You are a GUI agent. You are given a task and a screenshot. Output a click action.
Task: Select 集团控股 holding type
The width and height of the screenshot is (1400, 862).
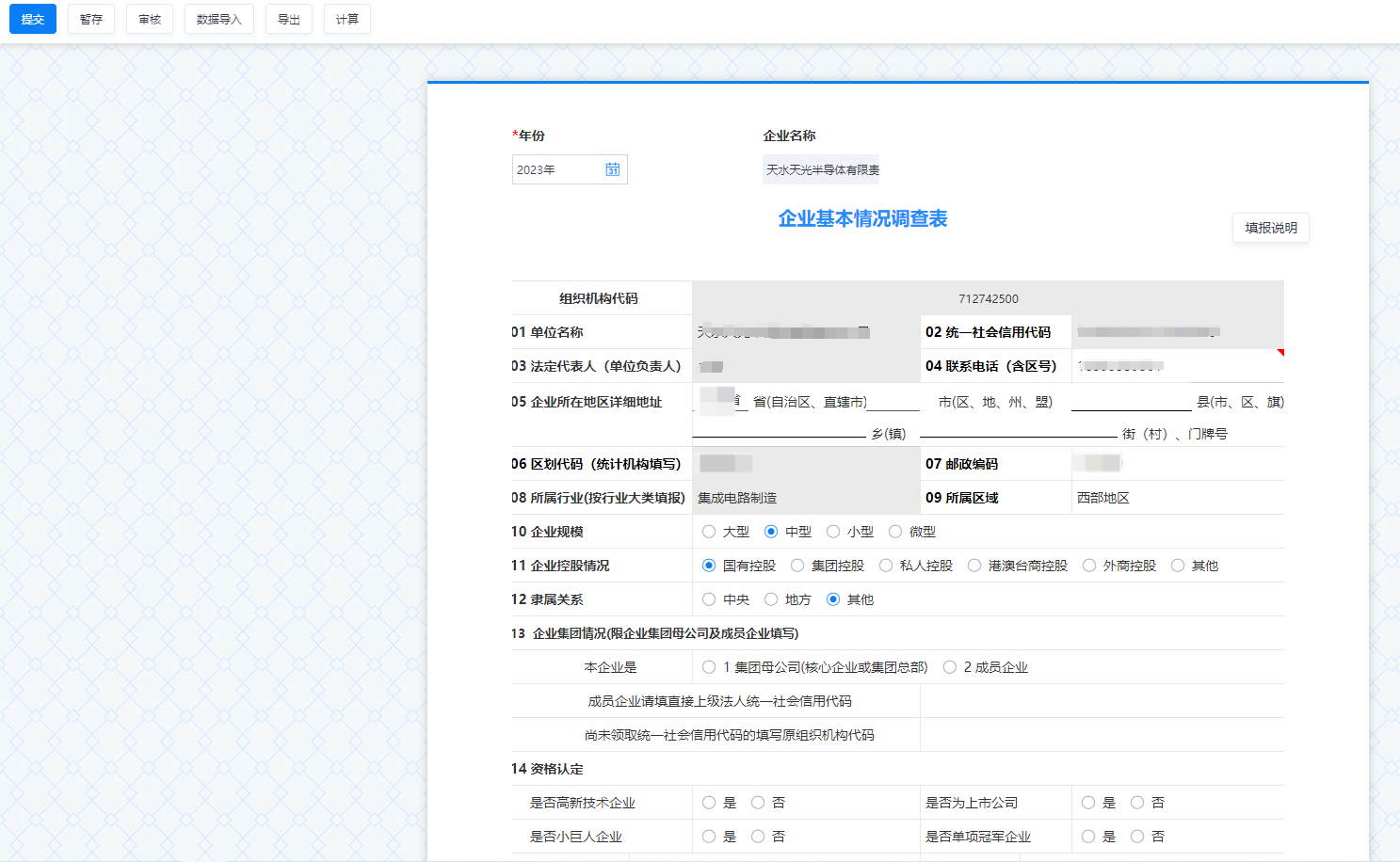click(x=797, y=566)
